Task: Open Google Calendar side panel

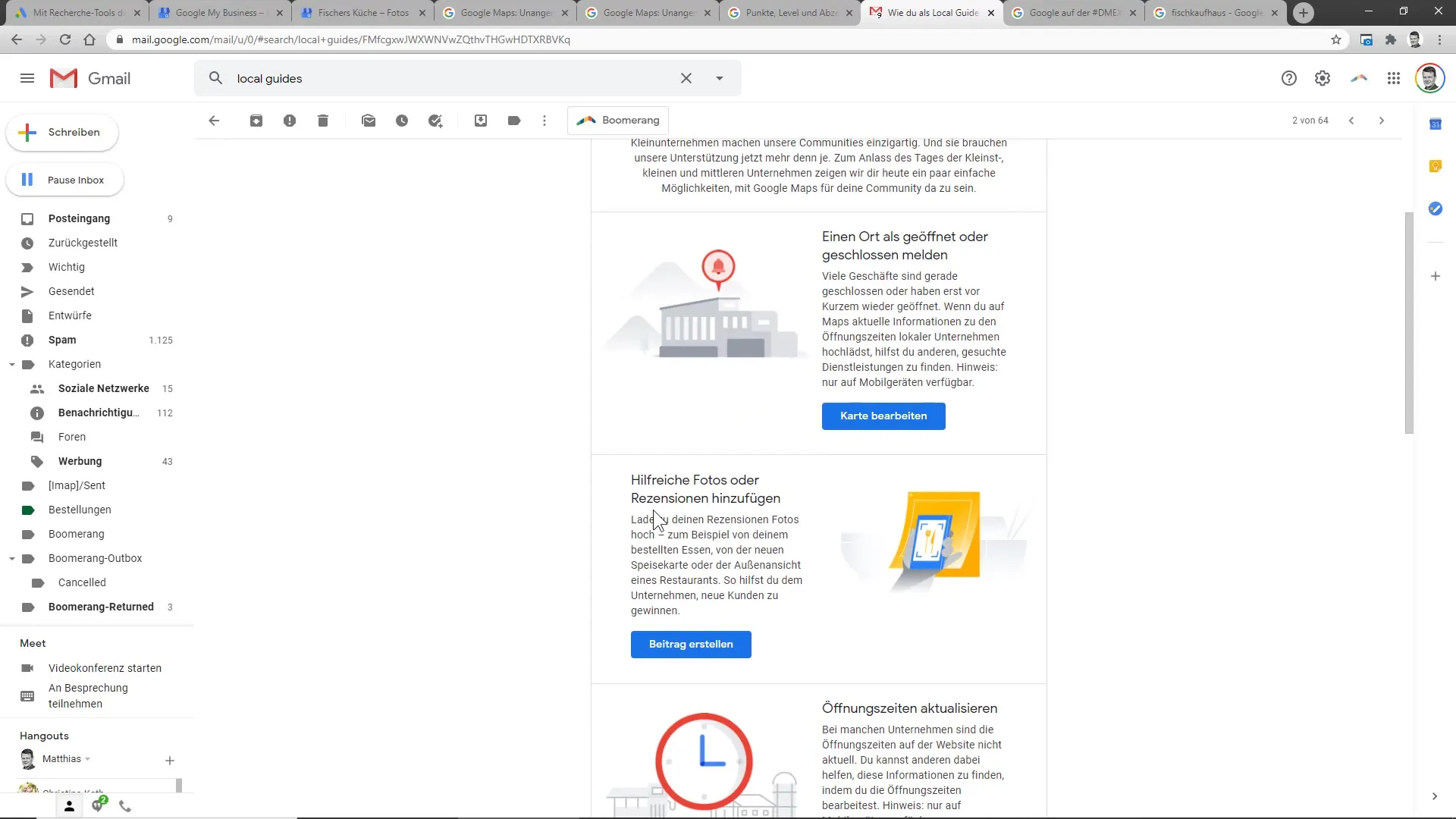Action: coord(1436,124)
